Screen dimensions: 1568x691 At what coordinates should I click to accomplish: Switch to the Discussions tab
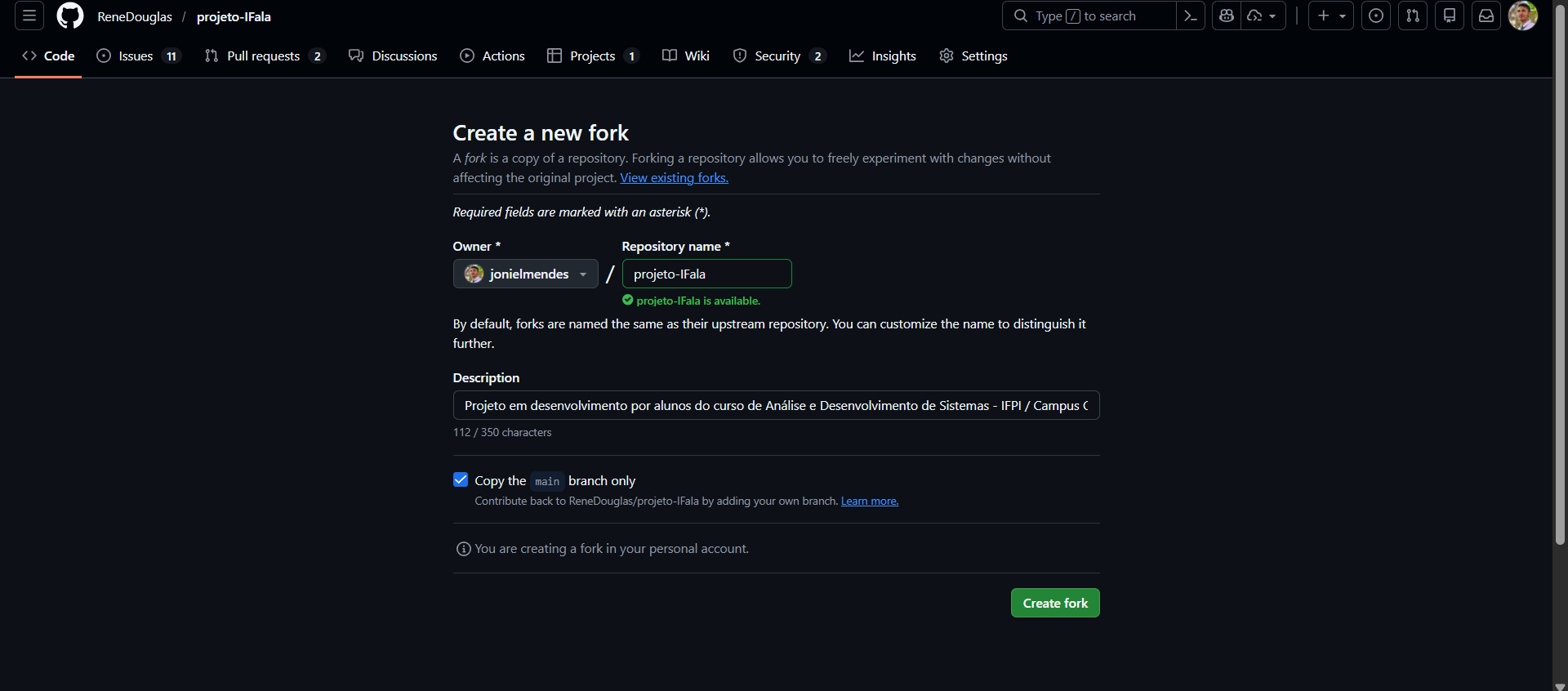[393, 56]
